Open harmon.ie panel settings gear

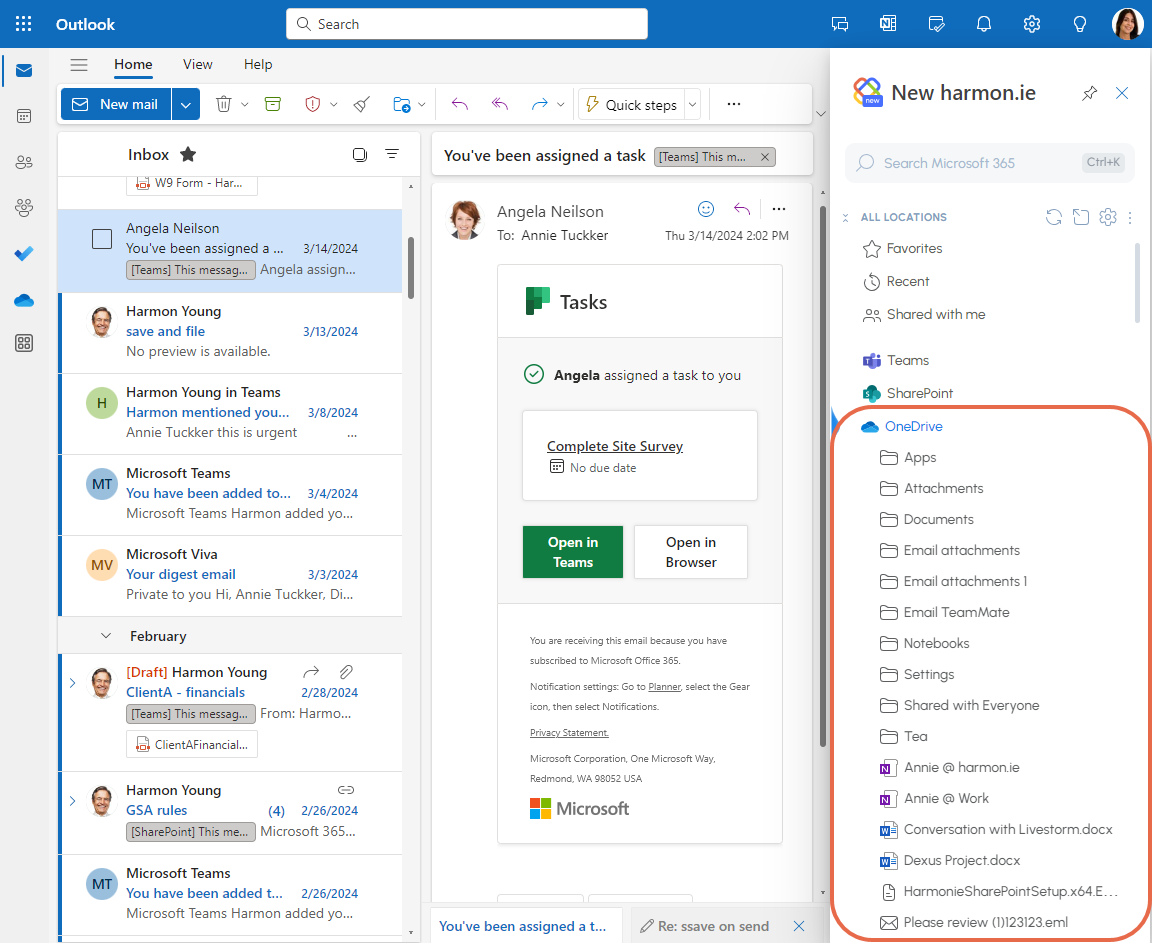1107,217
